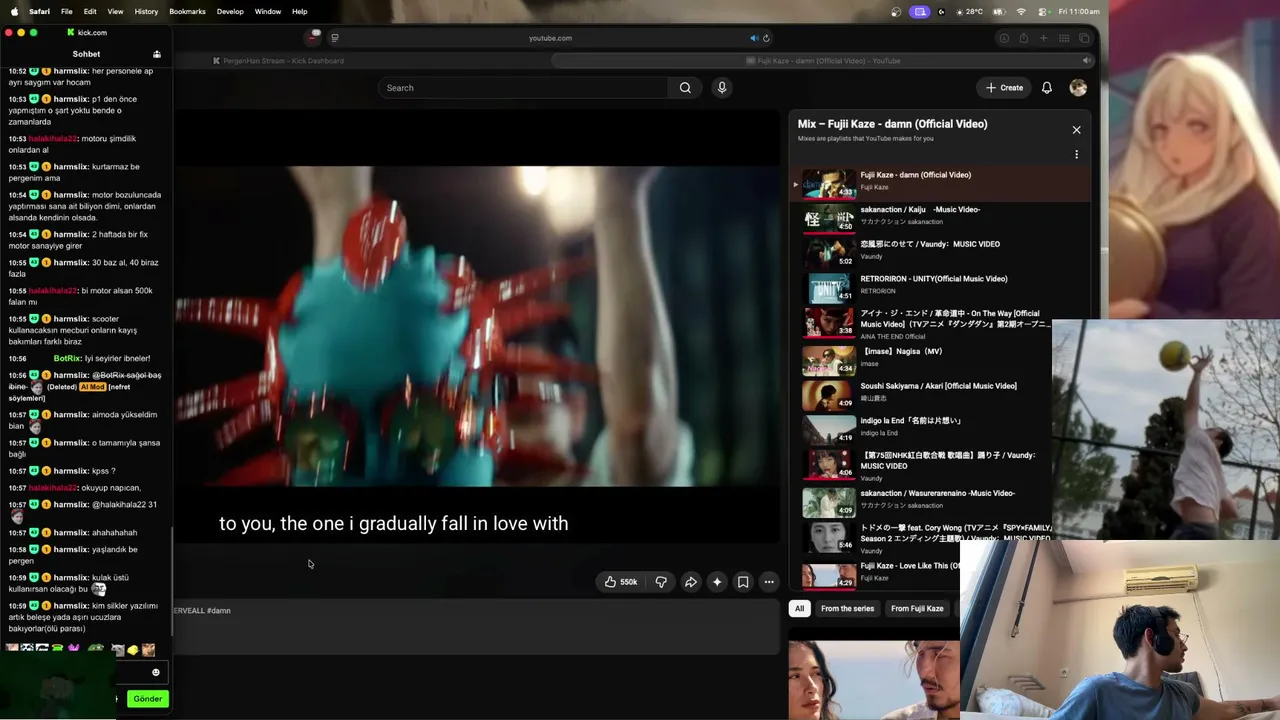Send the chat message with Gönder
The width and height of the screenshot is (1280, 720).
[x=147, y=699]
